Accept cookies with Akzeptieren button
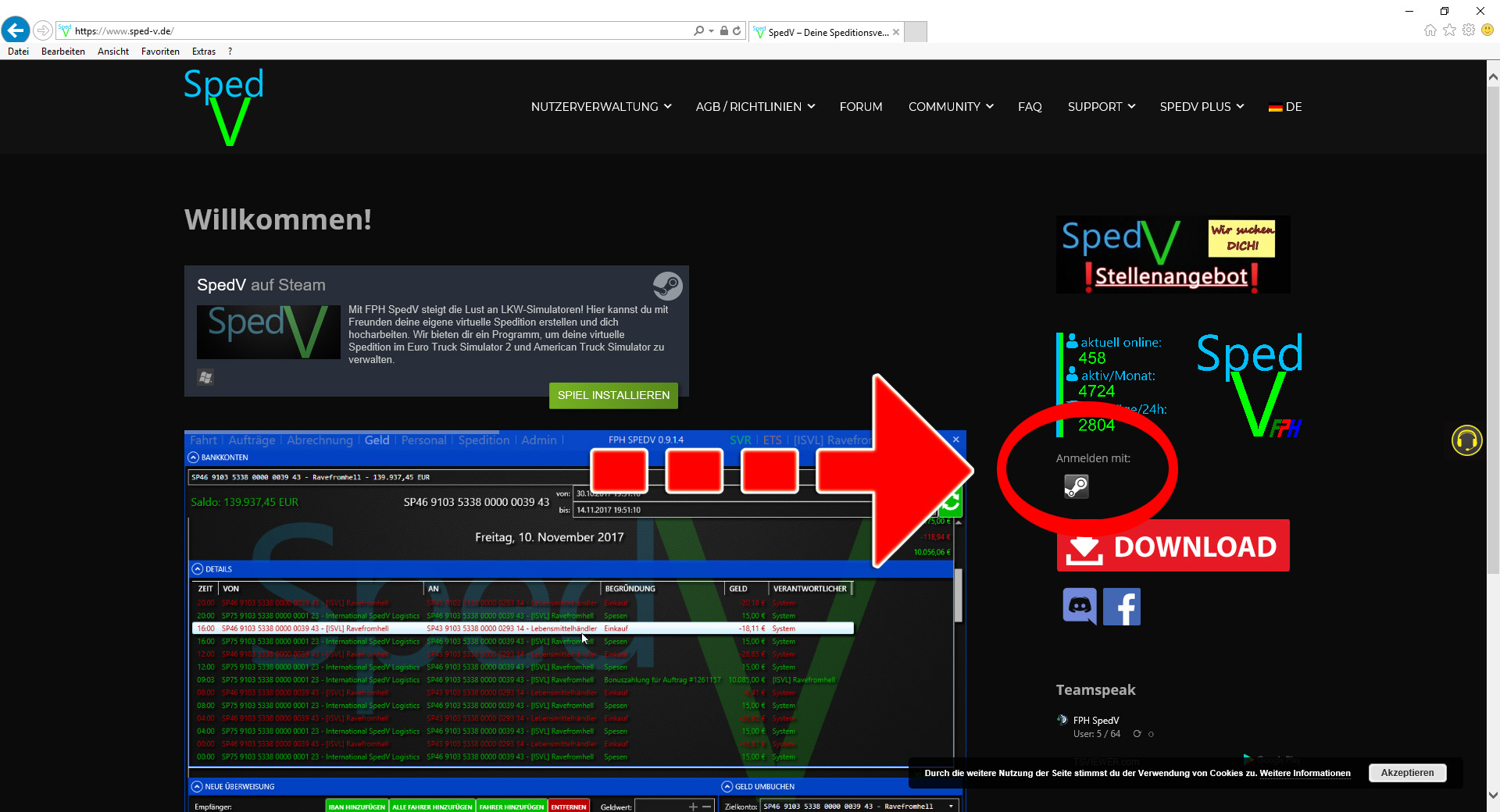 point(1407,773)
